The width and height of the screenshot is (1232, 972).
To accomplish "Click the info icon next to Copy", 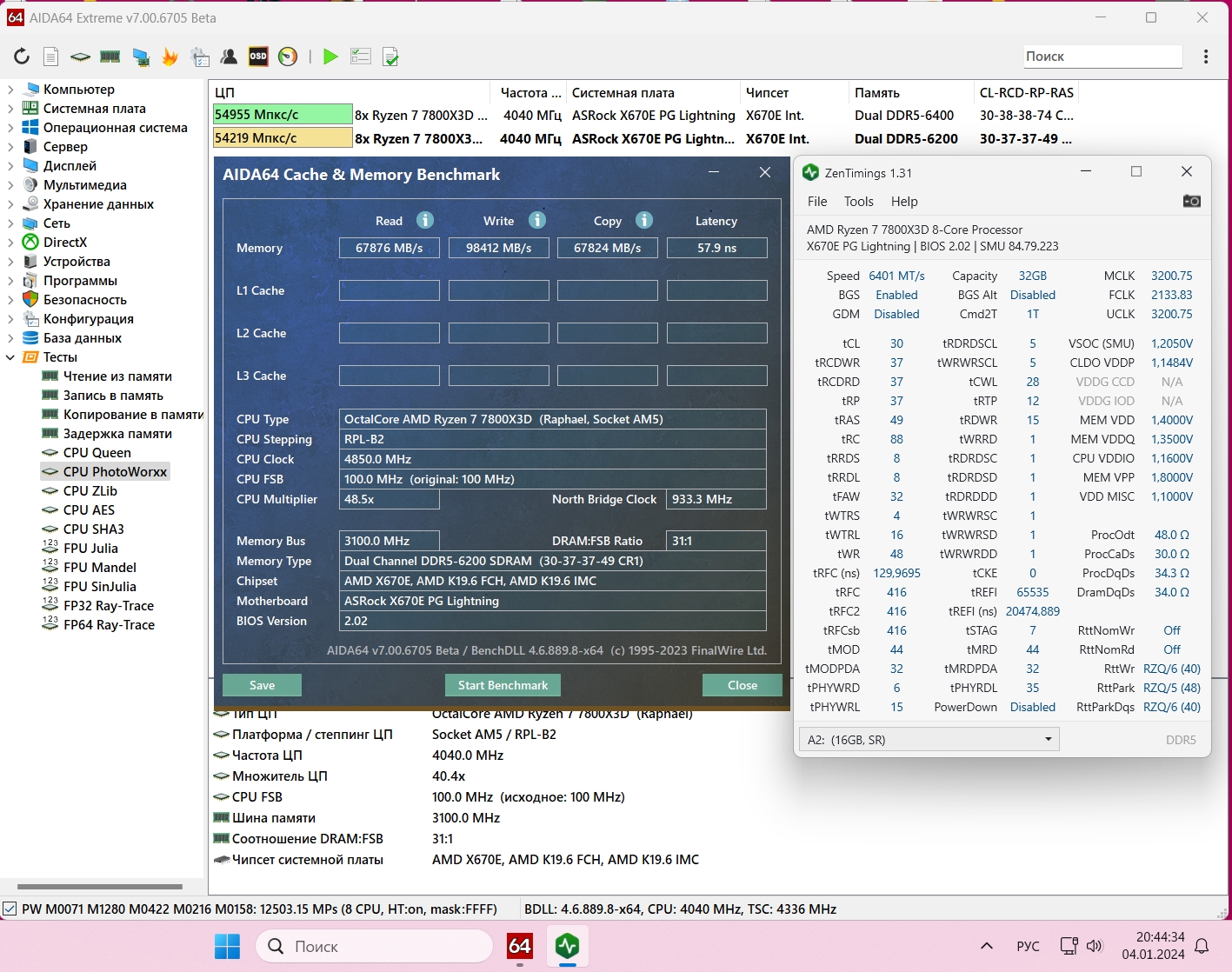I will (x=644, y=220).
